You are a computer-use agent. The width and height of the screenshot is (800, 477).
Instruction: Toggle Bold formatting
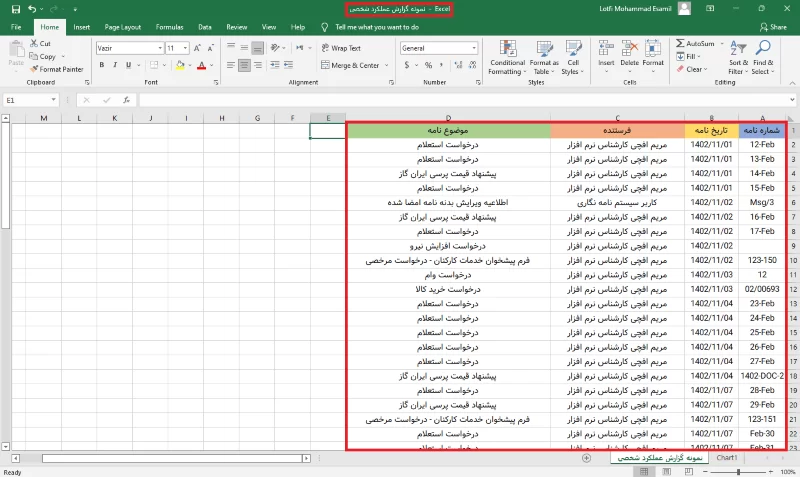coord(102,65)
